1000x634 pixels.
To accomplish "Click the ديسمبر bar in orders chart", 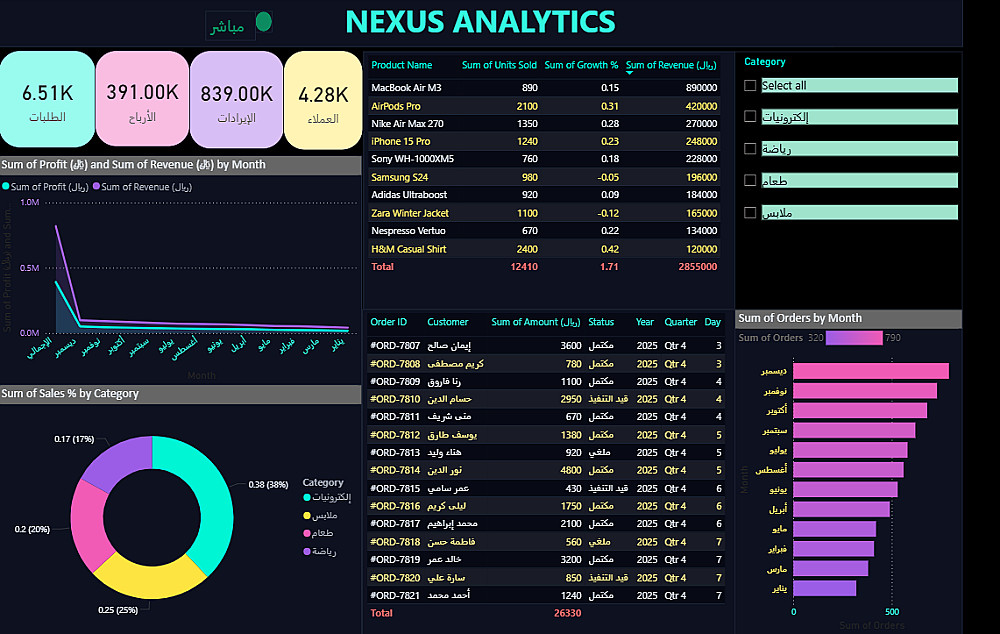I will (871, 371).
